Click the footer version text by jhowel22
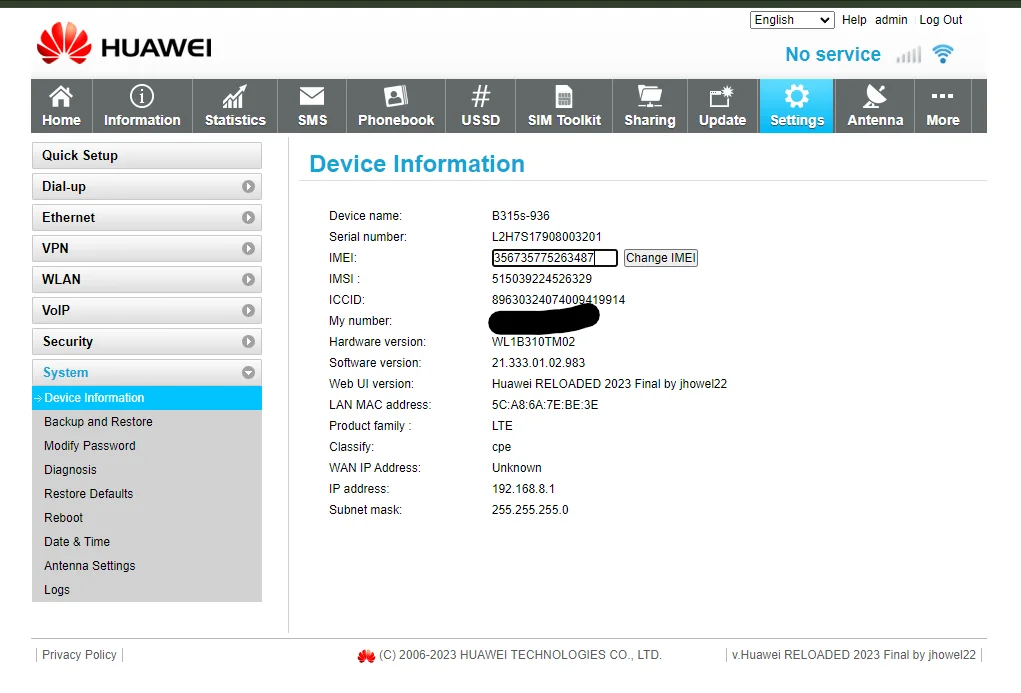1021x693 pixels. pos(854,655)
